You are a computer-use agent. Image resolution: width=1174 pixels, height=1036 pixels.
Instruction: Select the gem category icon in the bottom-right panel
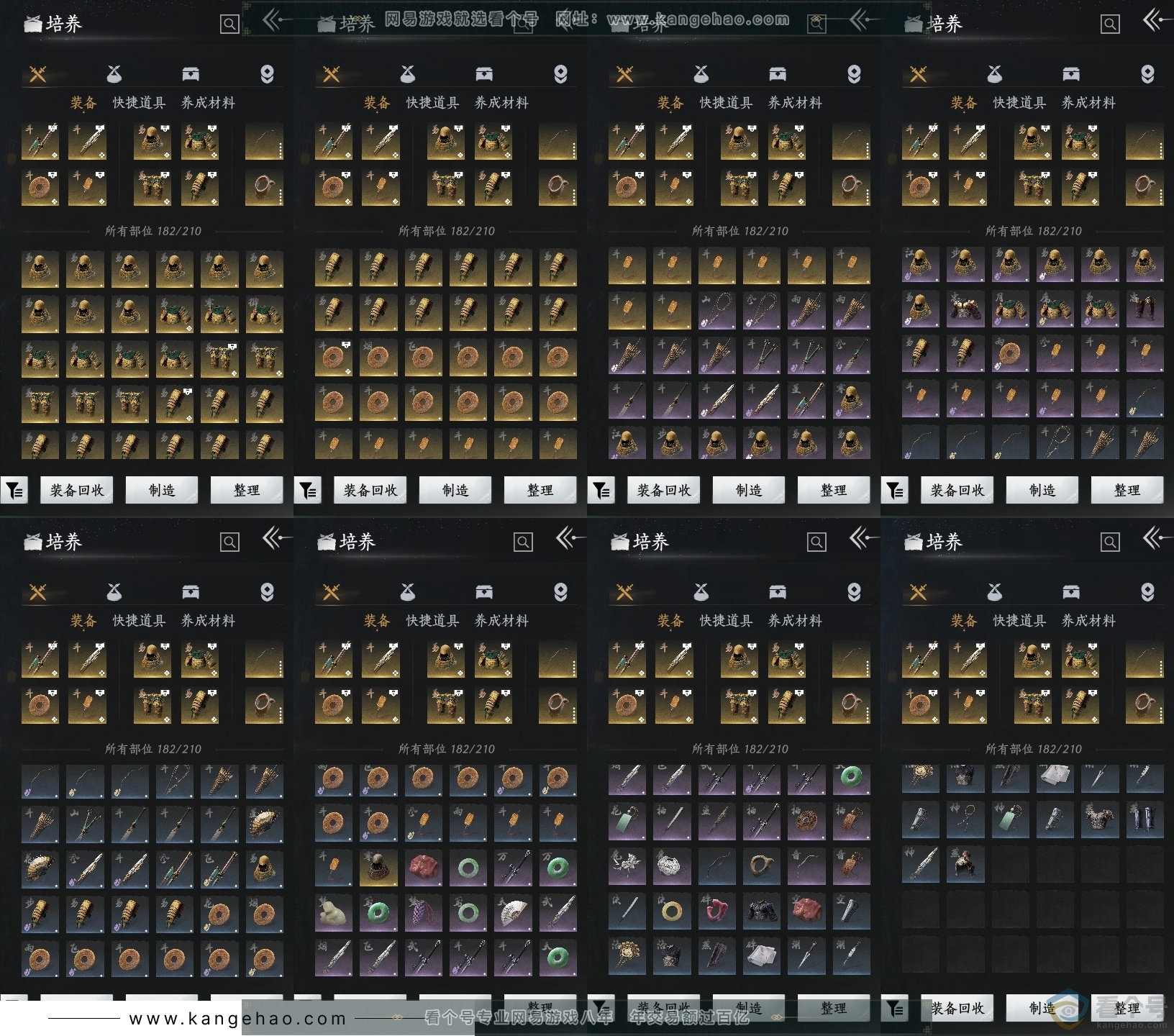pos(1147,592)
